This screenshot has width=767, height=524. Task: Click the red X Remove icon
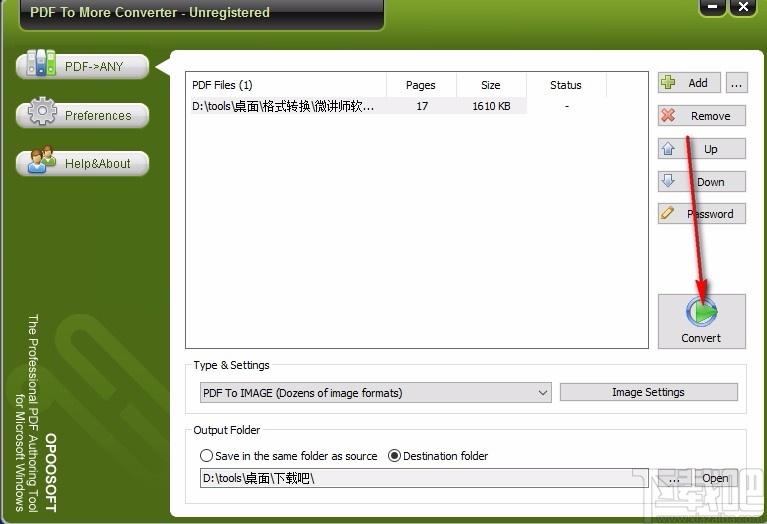[x=668, y=115]
